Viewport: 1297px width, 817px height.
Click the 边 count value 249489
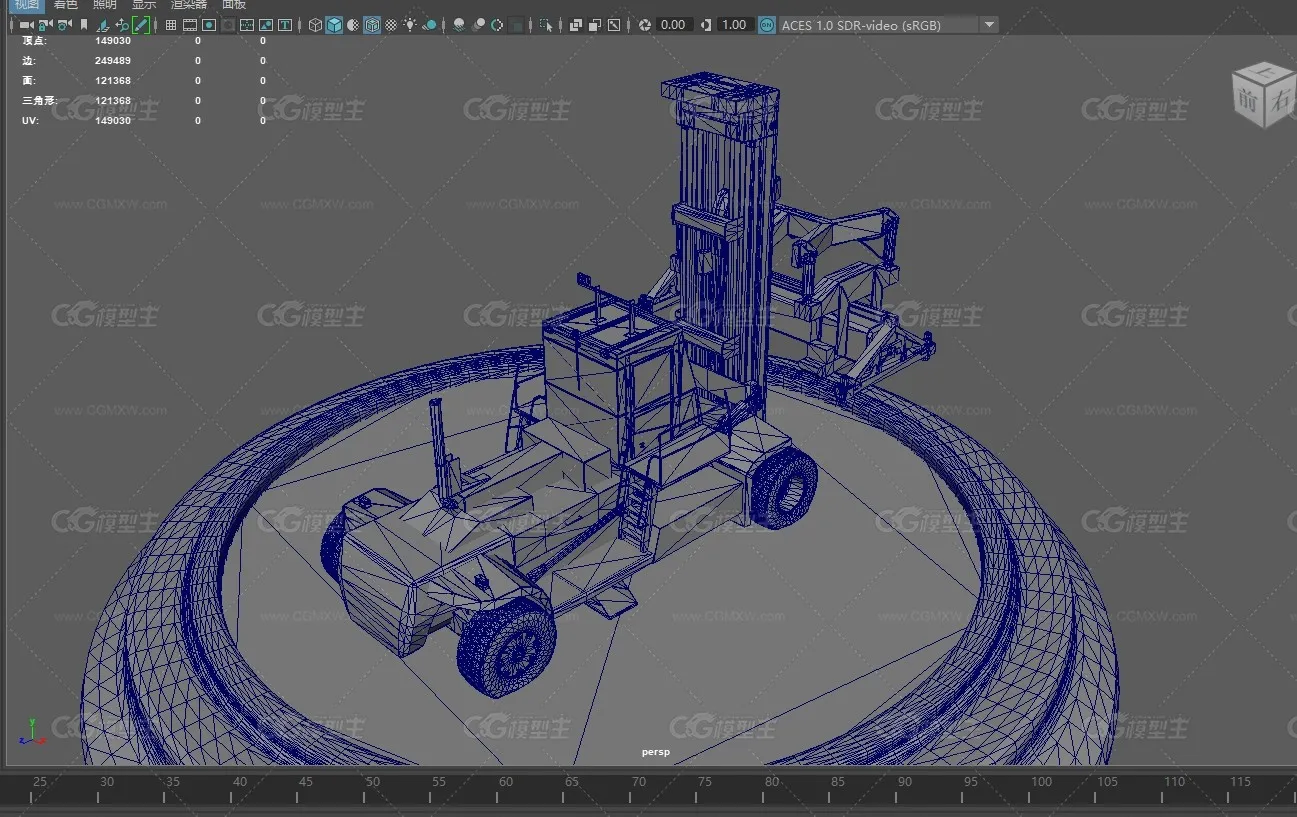113,61
